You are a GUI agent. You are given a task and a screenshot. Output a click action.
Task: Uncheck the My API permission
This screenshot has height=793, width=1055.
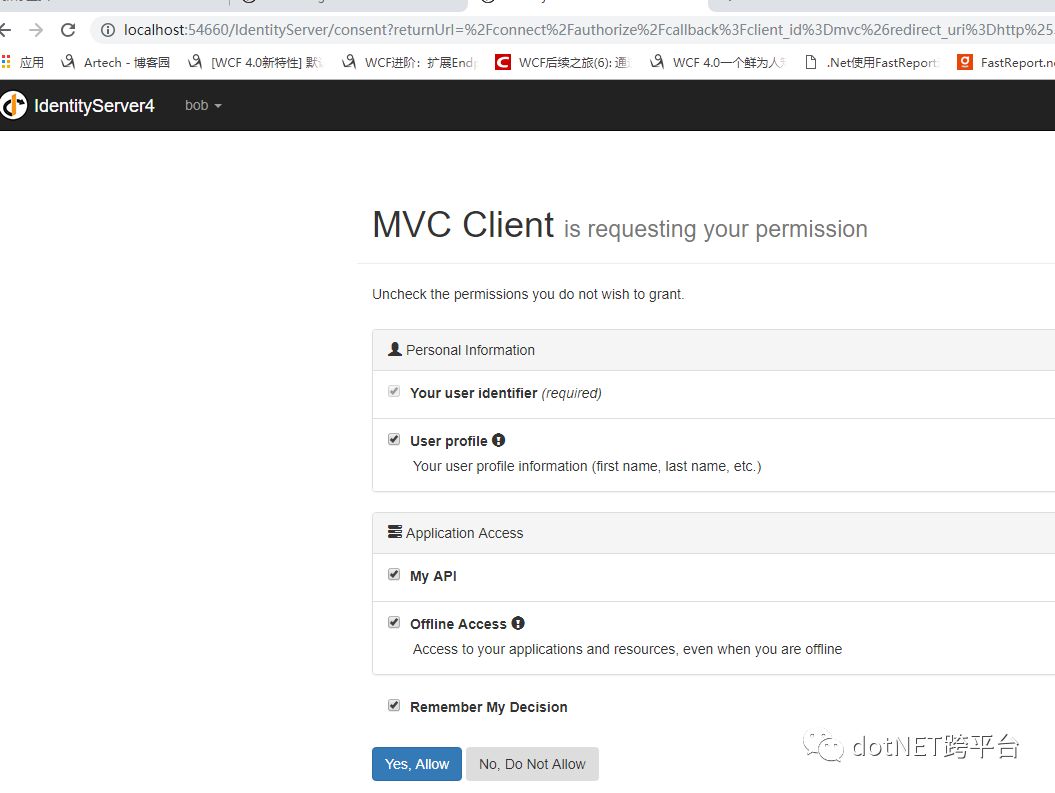(394, 574)
